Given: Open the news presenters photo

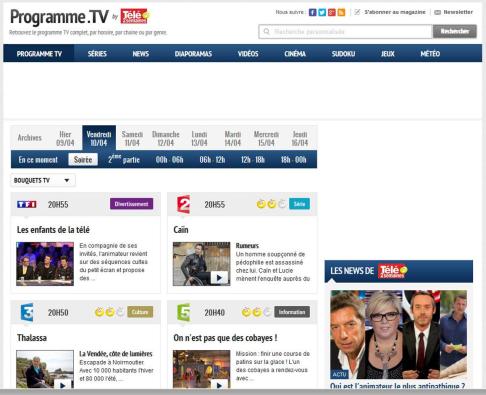Looking at the screenshot, I should (399, 334).
